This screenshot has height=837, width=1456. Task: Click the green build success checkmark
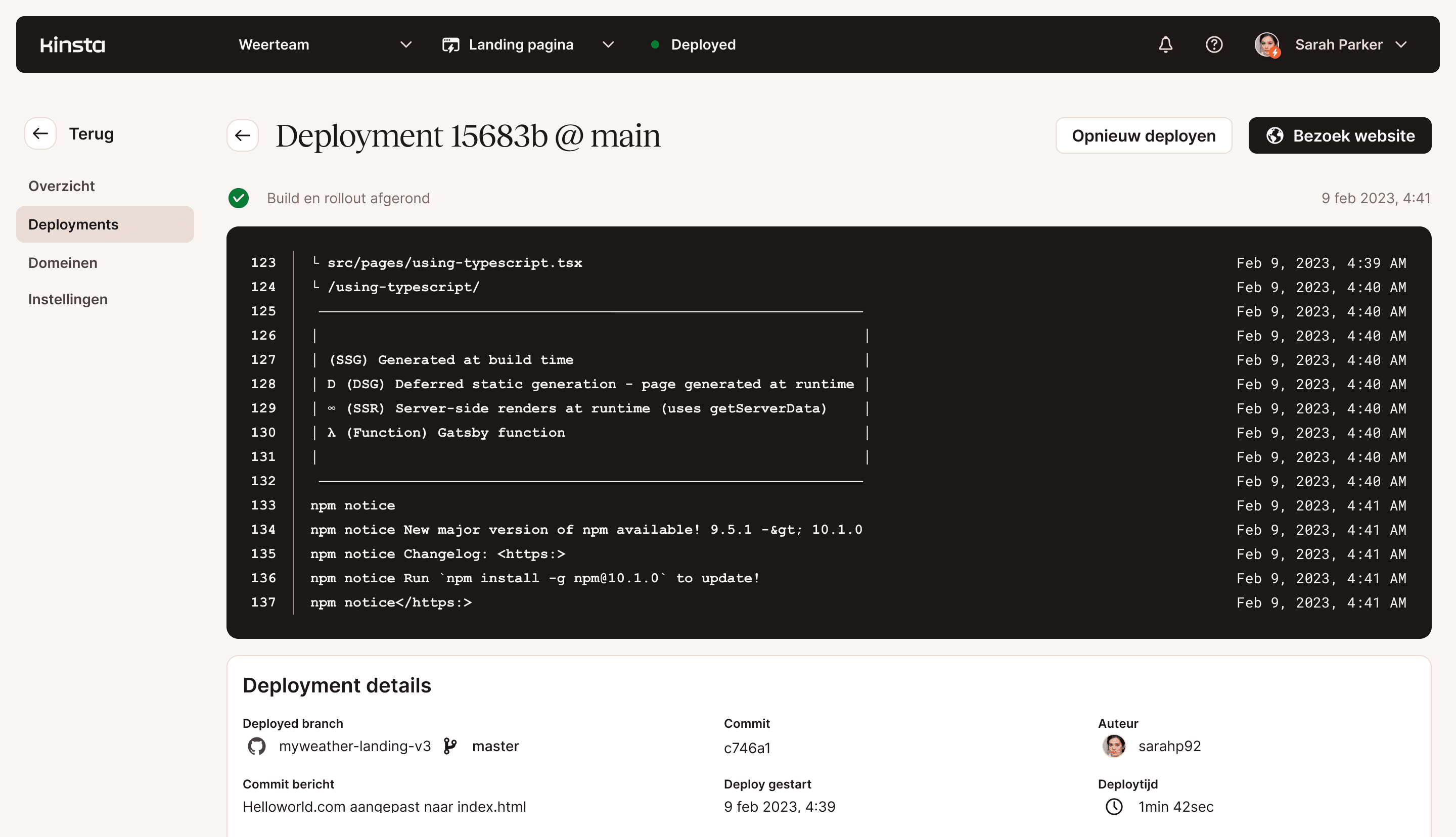[x=239, y=198]
